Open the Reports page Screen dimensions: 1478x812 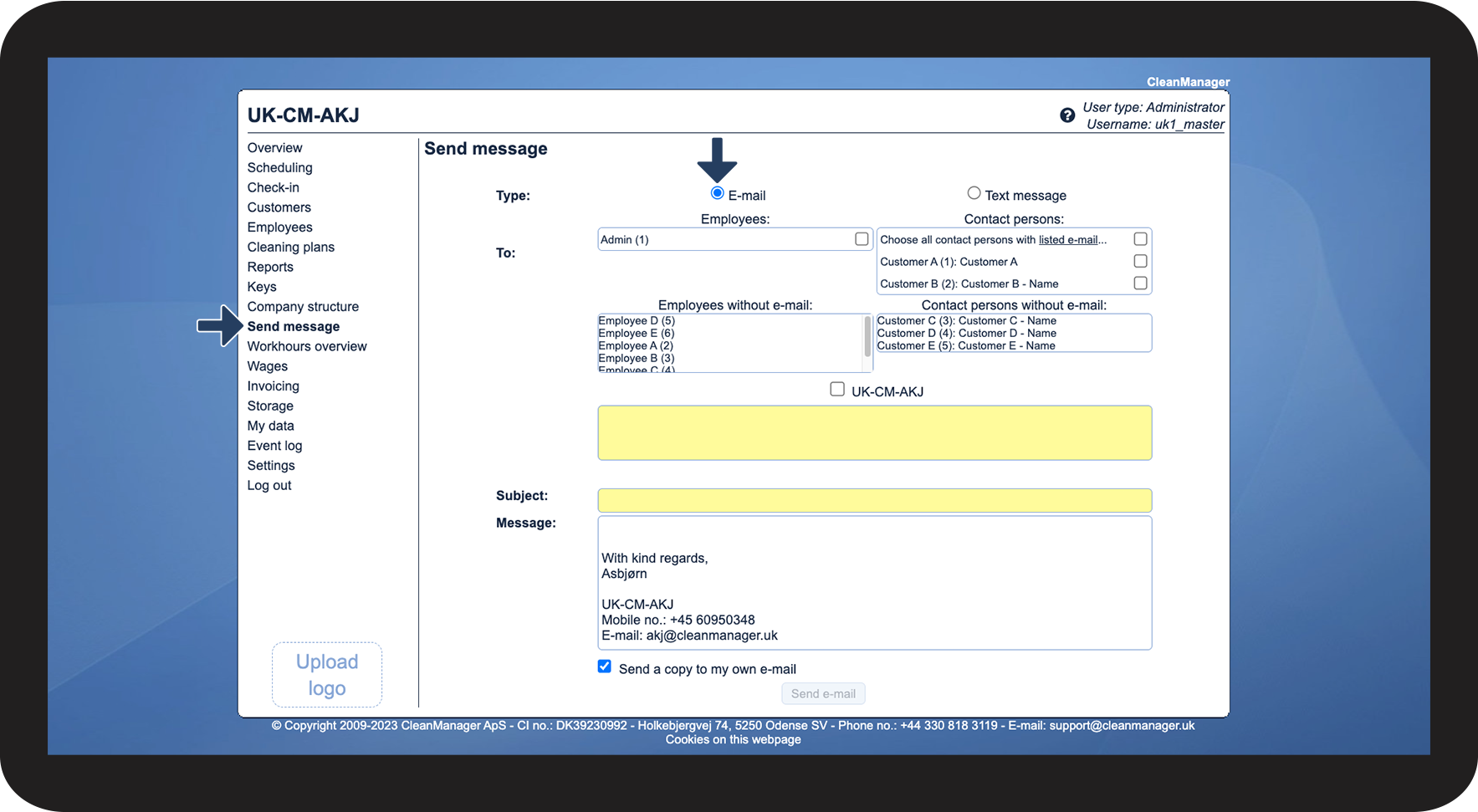(x=270, y=268)
